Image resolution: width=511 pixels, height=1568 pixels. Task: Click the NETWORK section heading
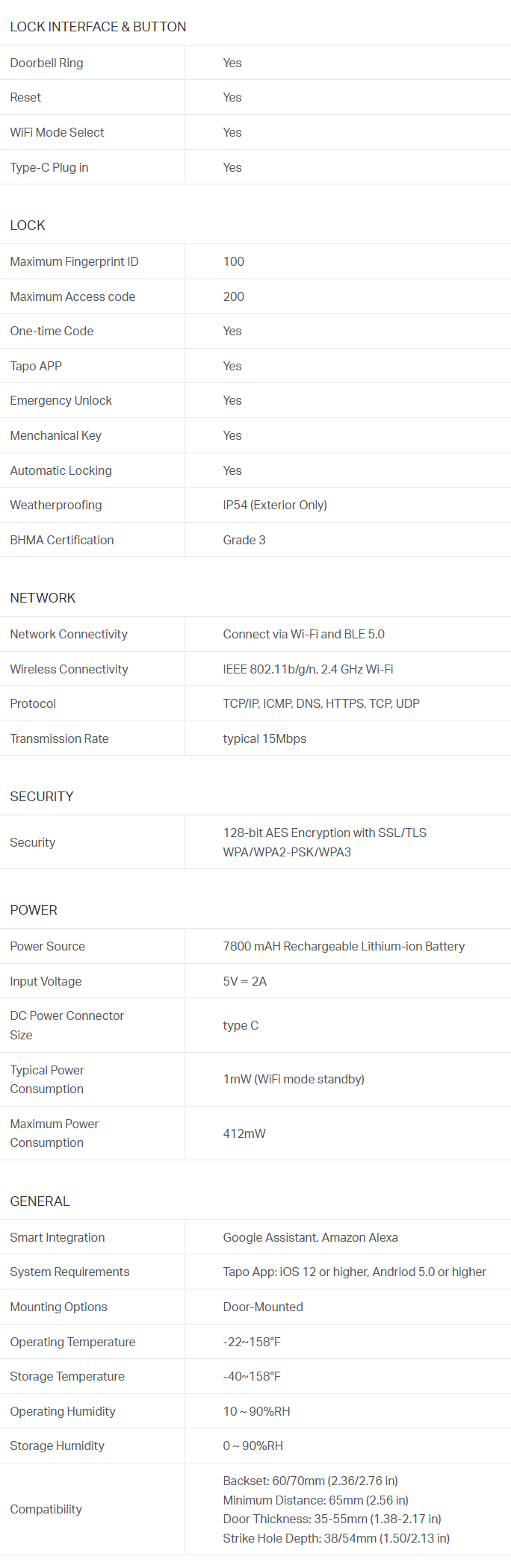(x=43, y=598)
